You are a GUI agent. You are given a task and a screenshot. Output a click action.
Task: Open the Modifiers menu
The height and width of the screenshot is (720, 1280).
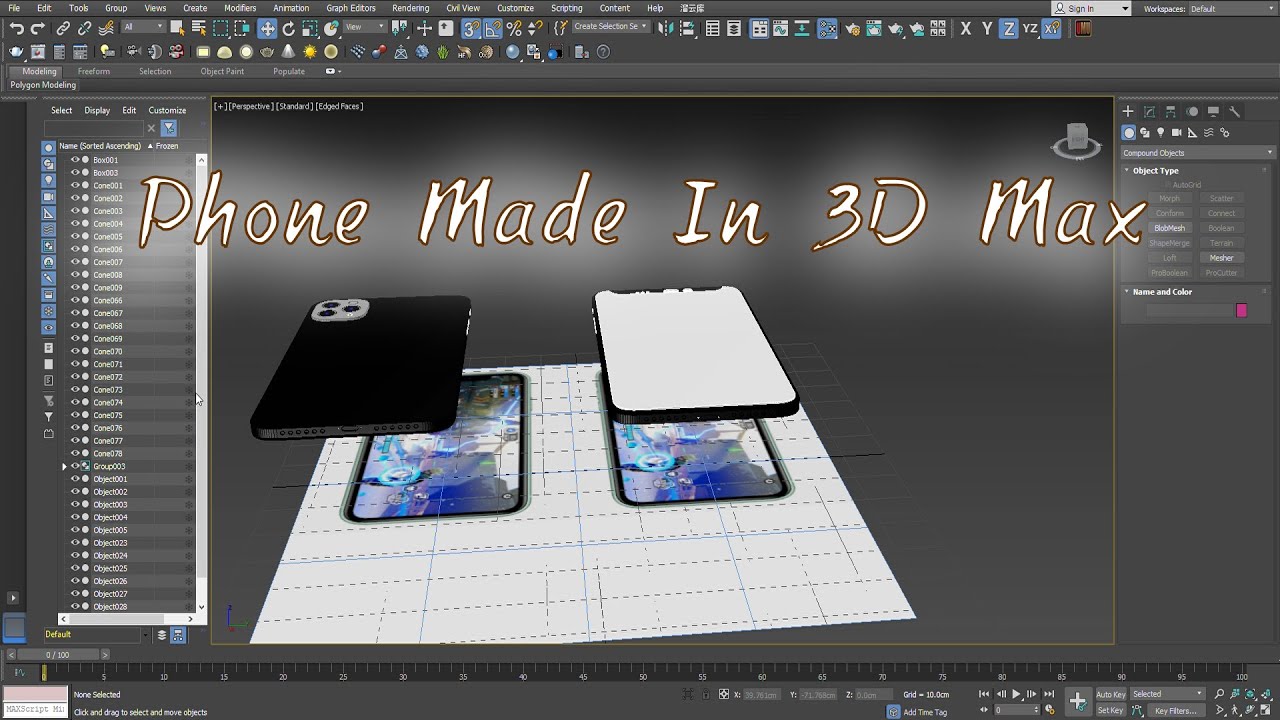click(x=240, y=8)
